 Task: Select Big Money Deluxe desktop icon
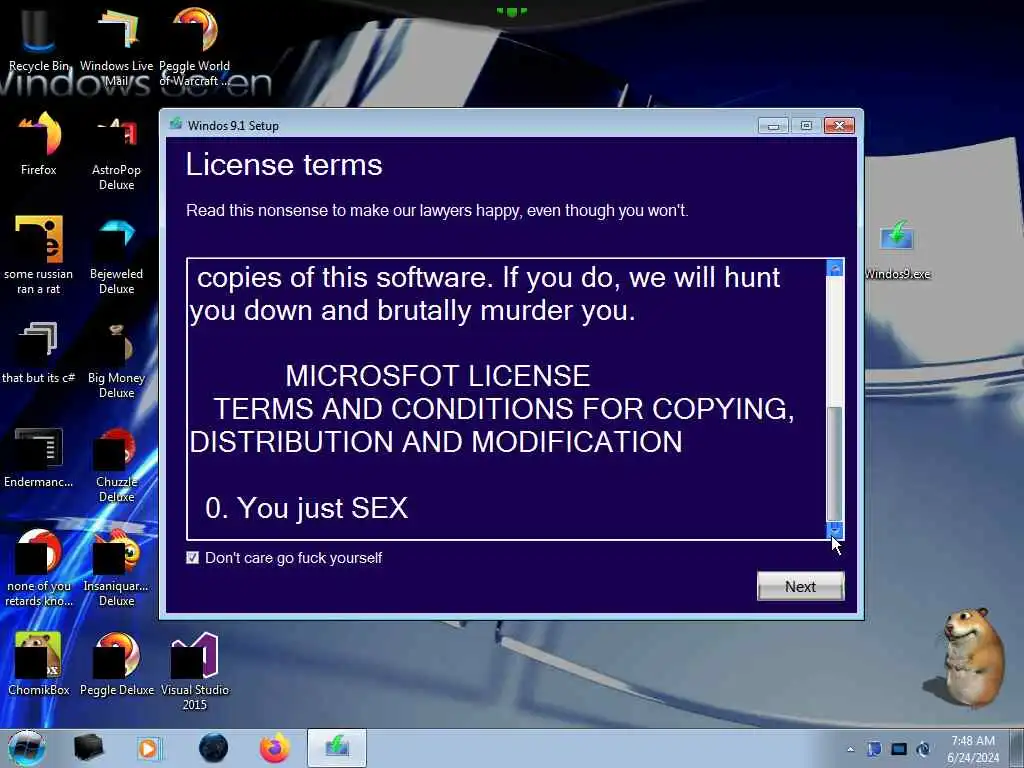pos(116,359)
